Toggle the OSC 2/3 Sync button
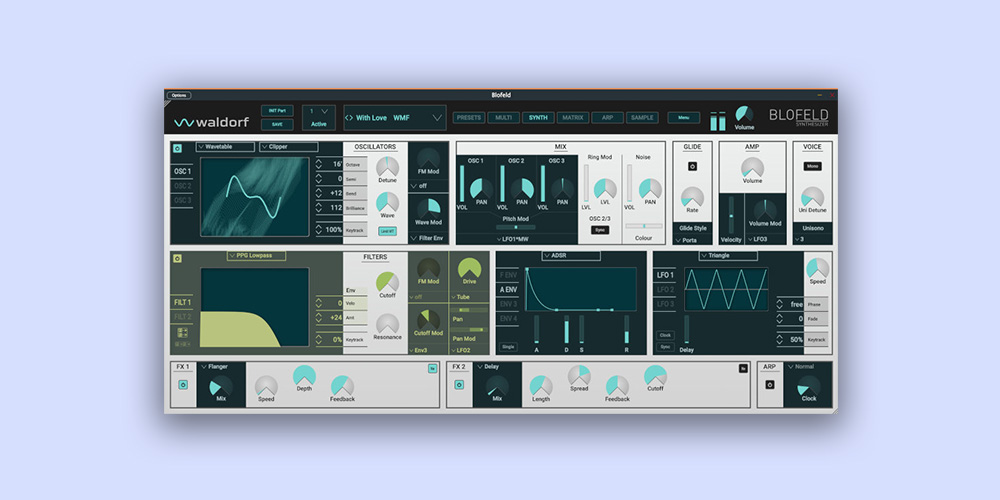This screenshot has height=500, width=1000. pos(599,229)
